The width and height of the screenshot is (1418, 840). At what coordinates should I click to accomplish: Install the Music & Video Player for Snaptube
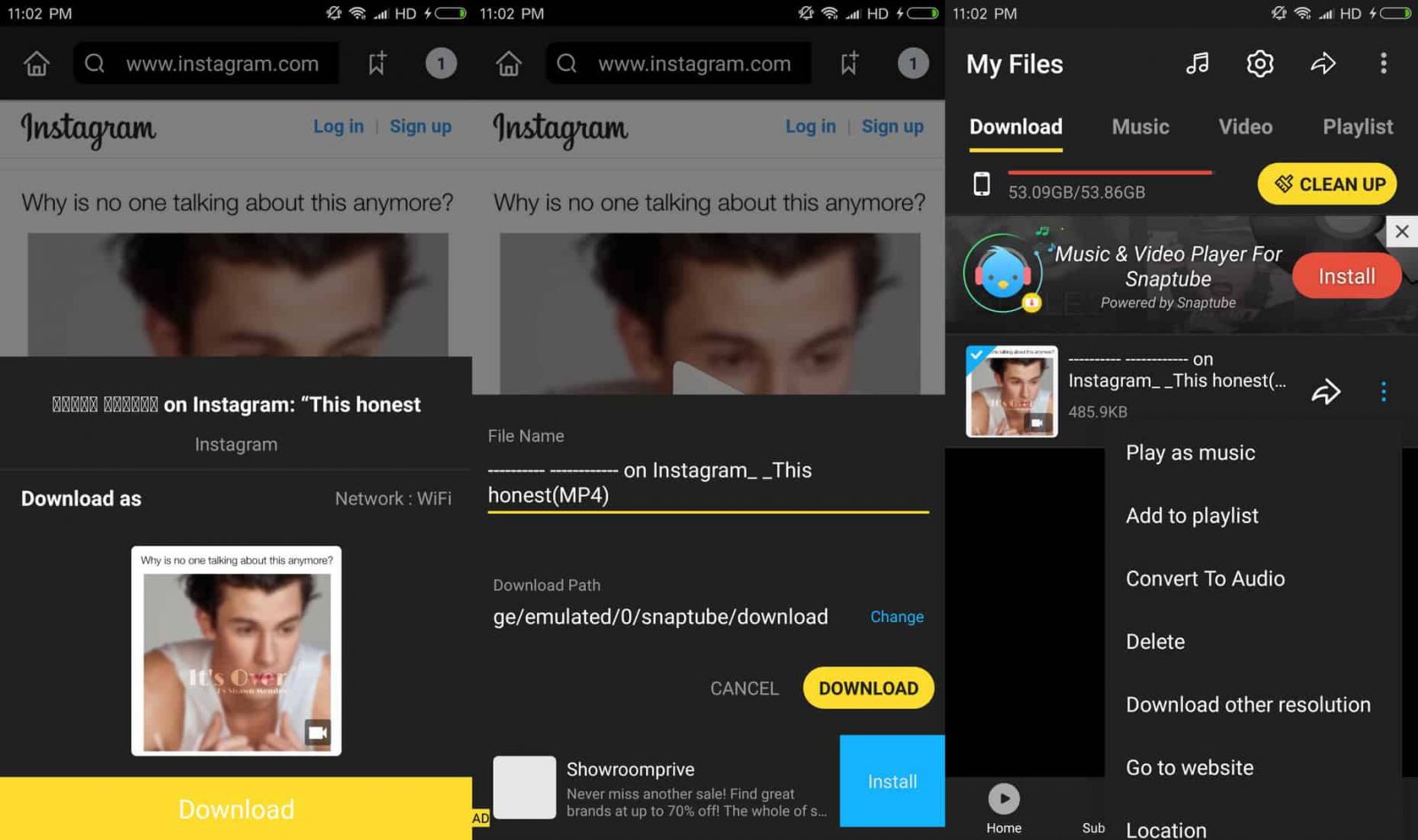(x=1346, y=276)
